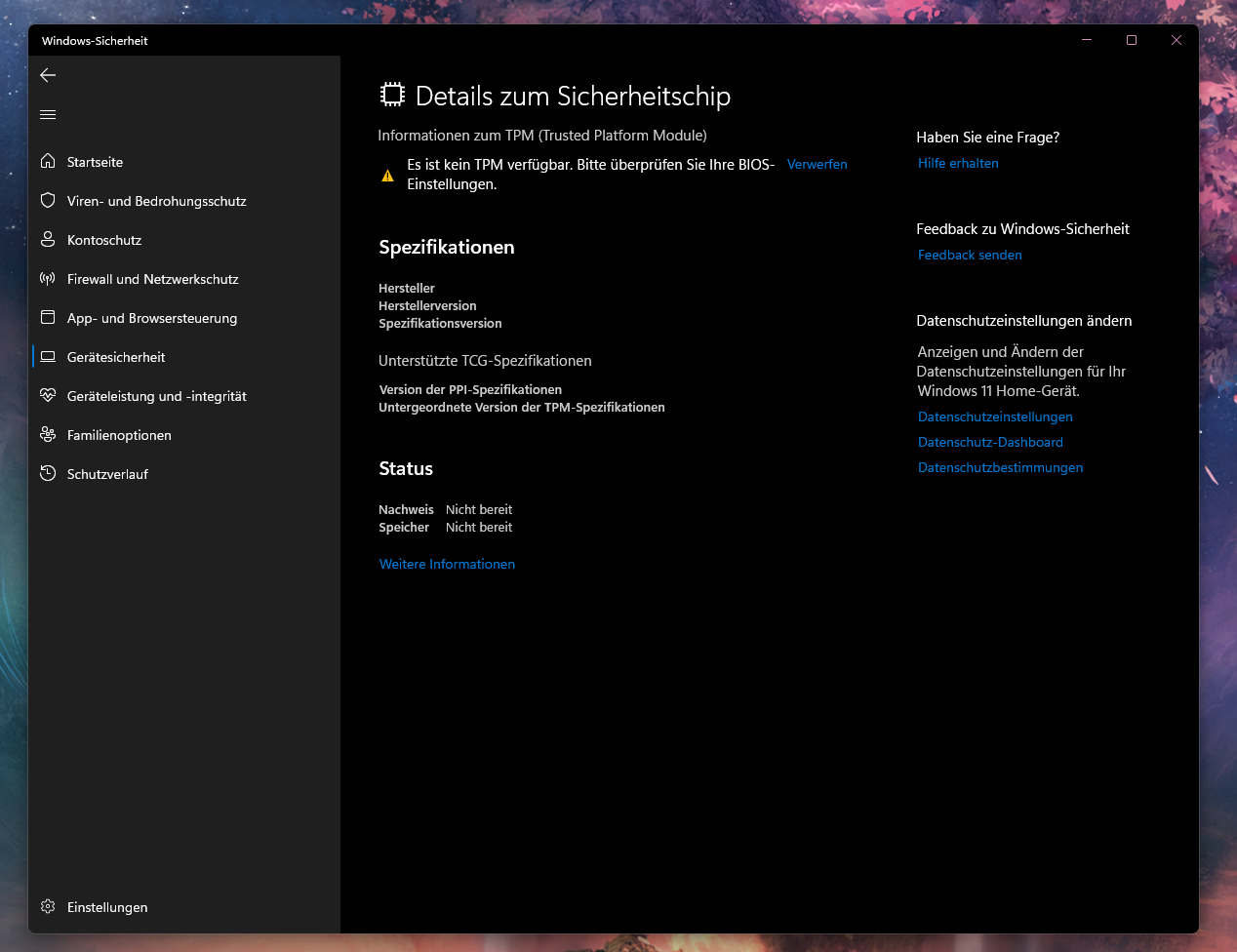Open the Weitere Informationen link
Screen dimensions: 1237x952
(x=447, y=564)
